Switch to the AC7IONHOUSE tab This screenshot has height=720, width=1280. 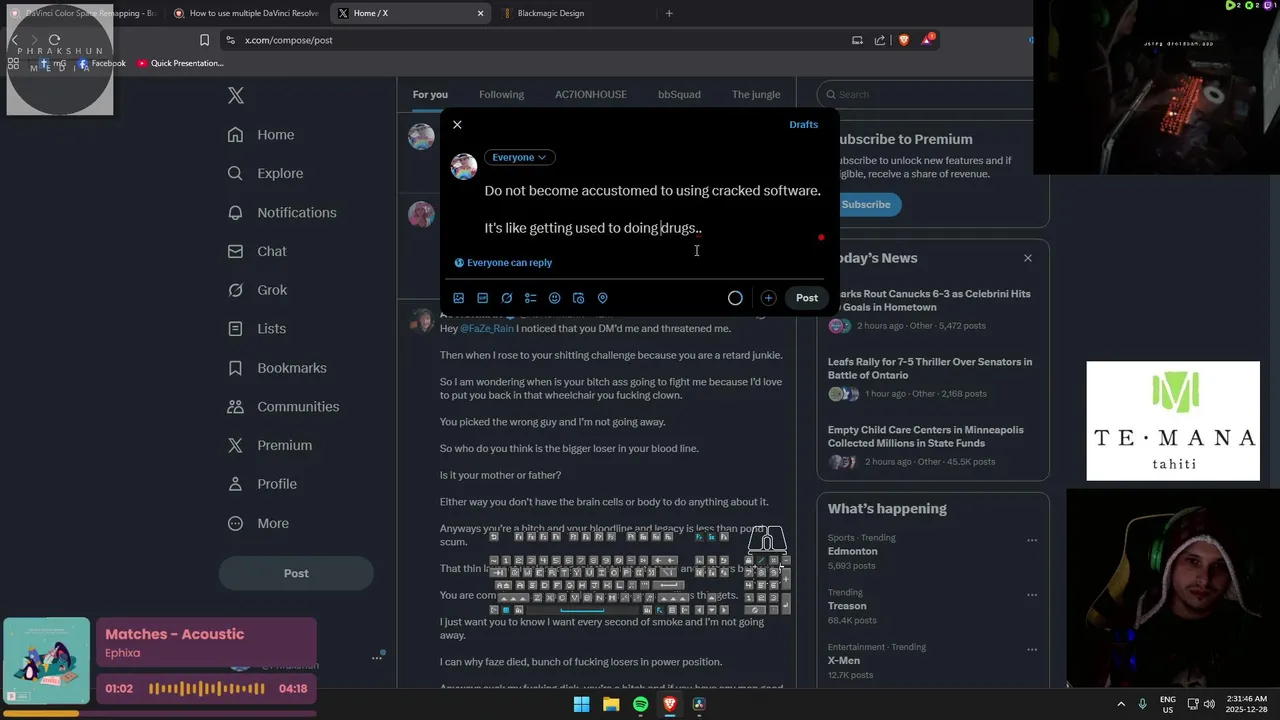click(x=591, y=95)
